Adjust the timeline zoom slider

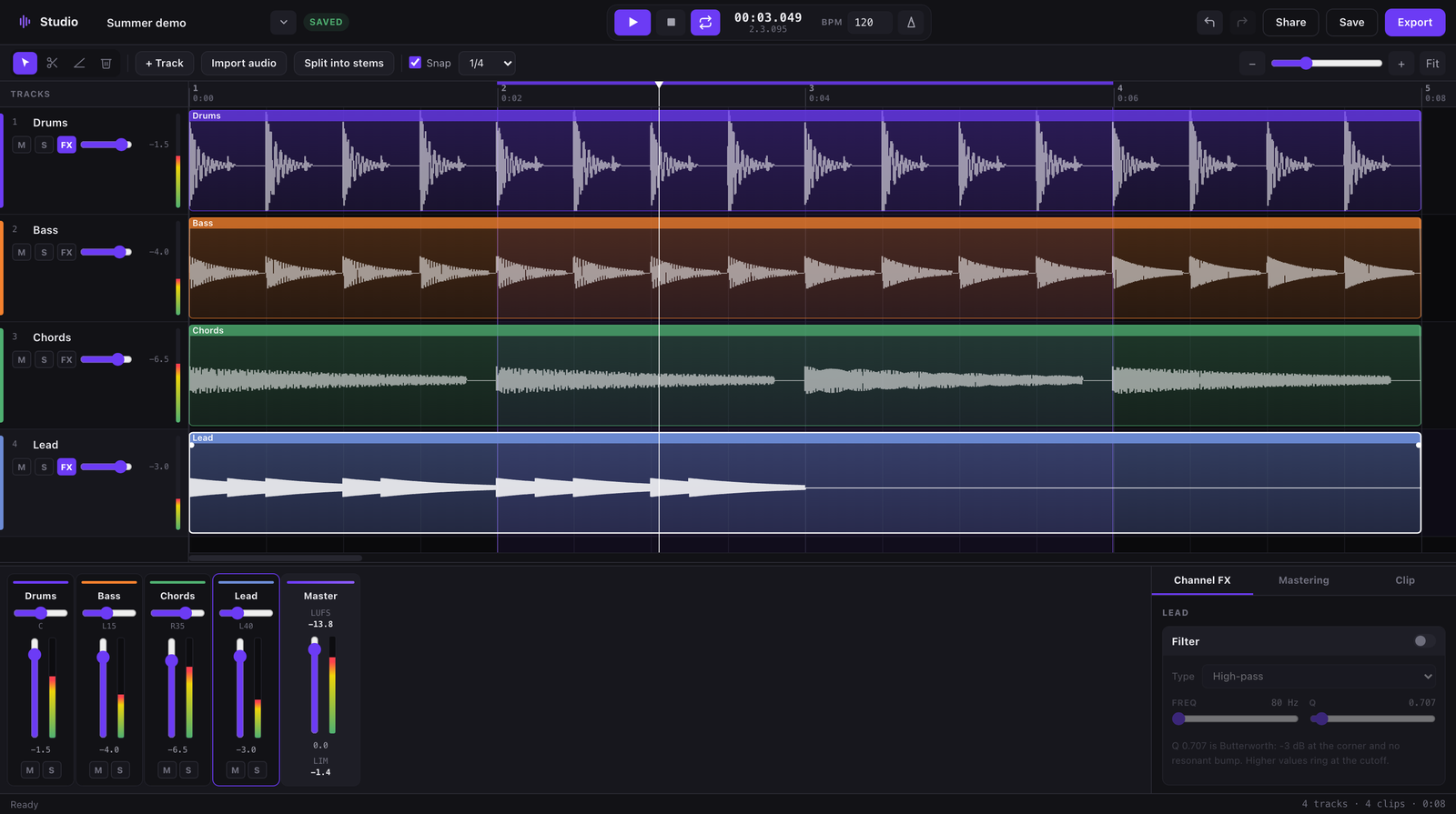[x=1327, y=63]
